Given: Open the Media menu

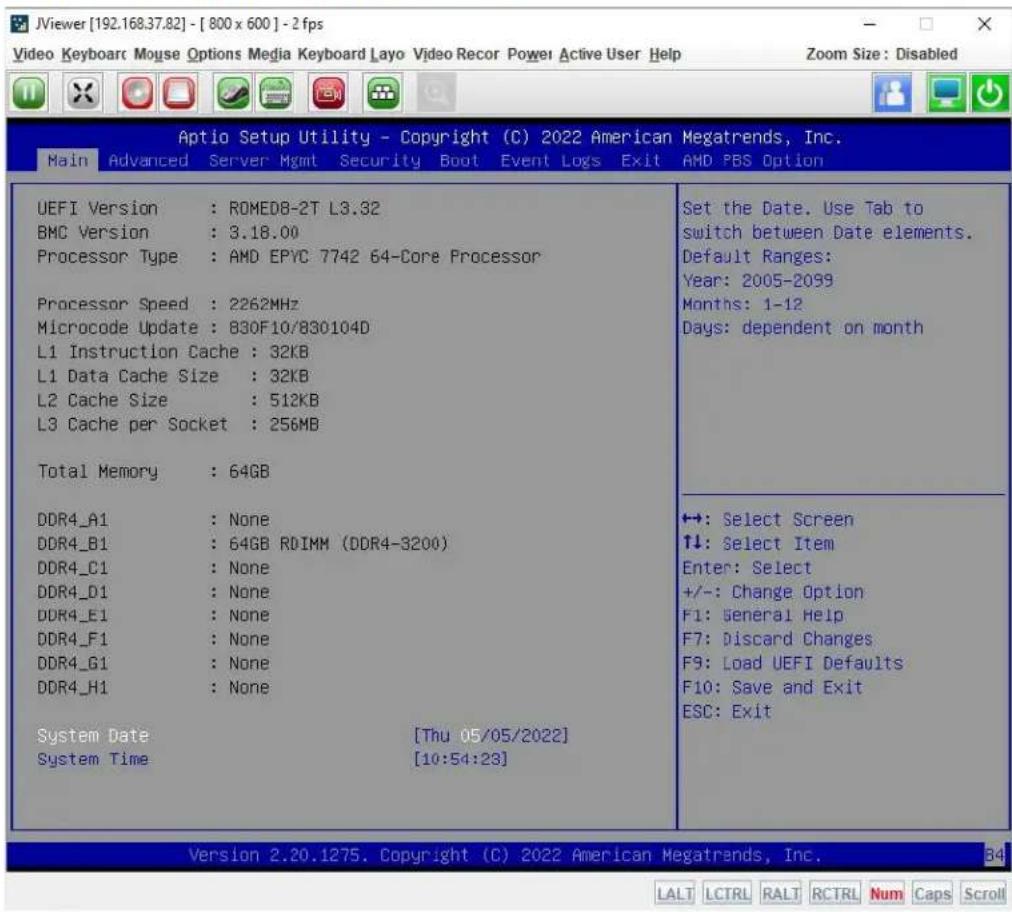Looking at the screenshot, I should 269,54.
